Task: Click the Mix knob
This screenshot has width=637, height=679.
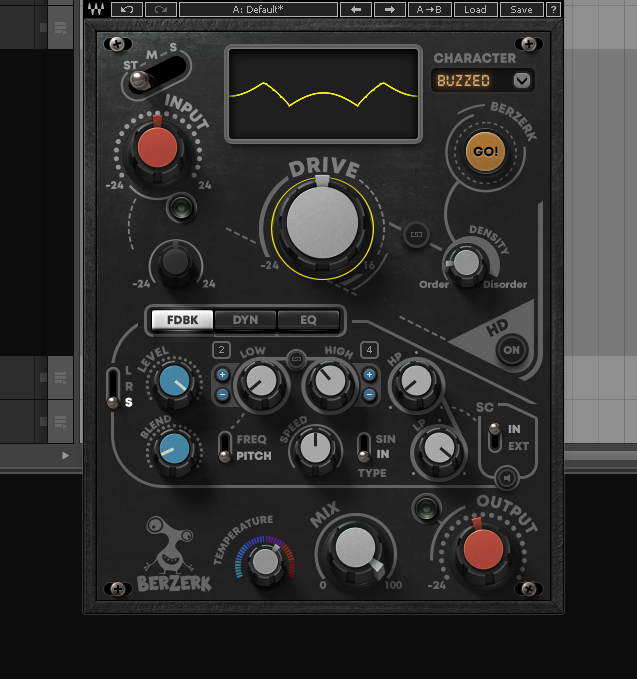Action: tap(356, 550)
